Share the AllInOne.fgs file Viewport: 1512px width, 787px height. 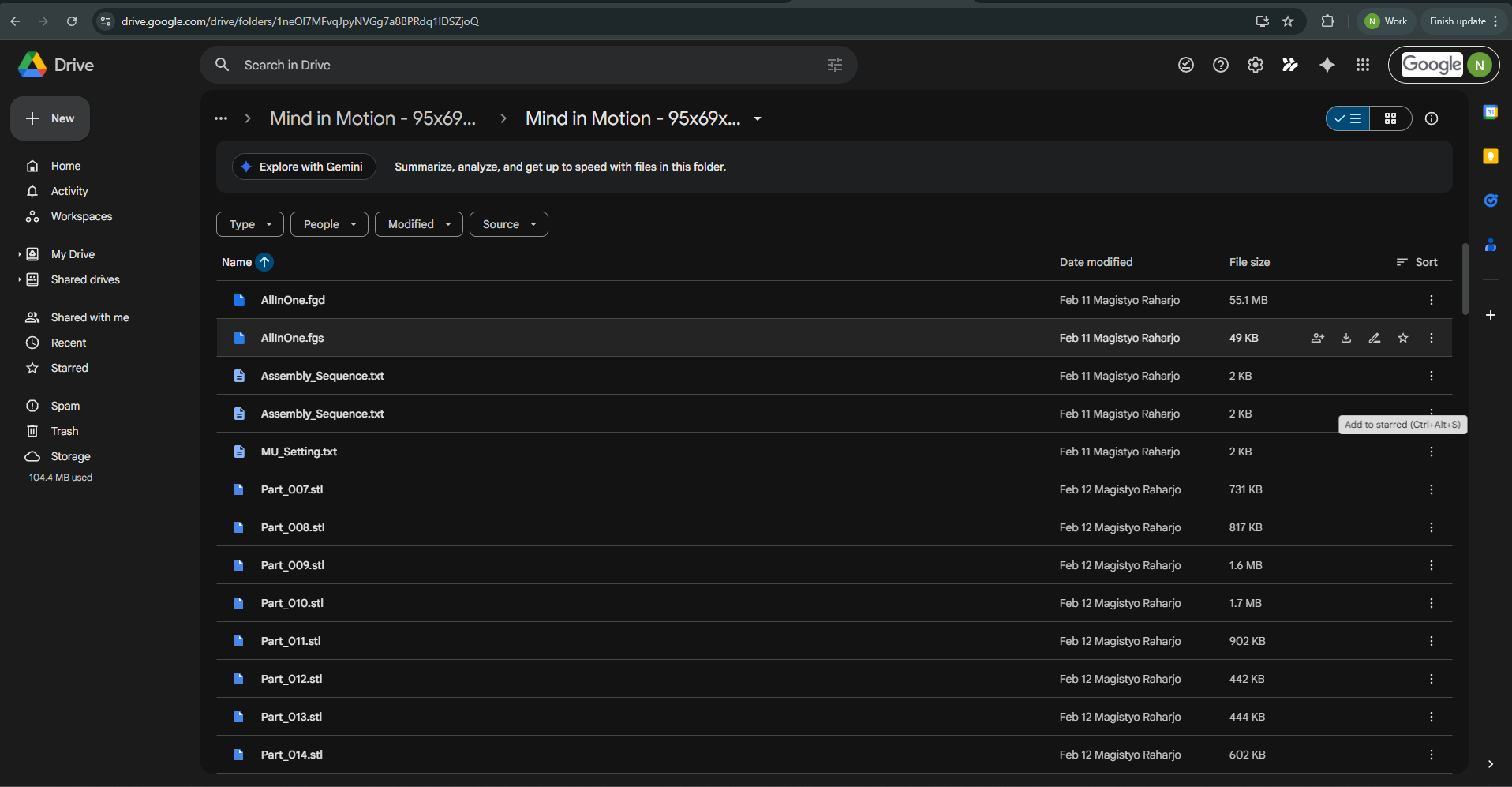coord(1317,338)
